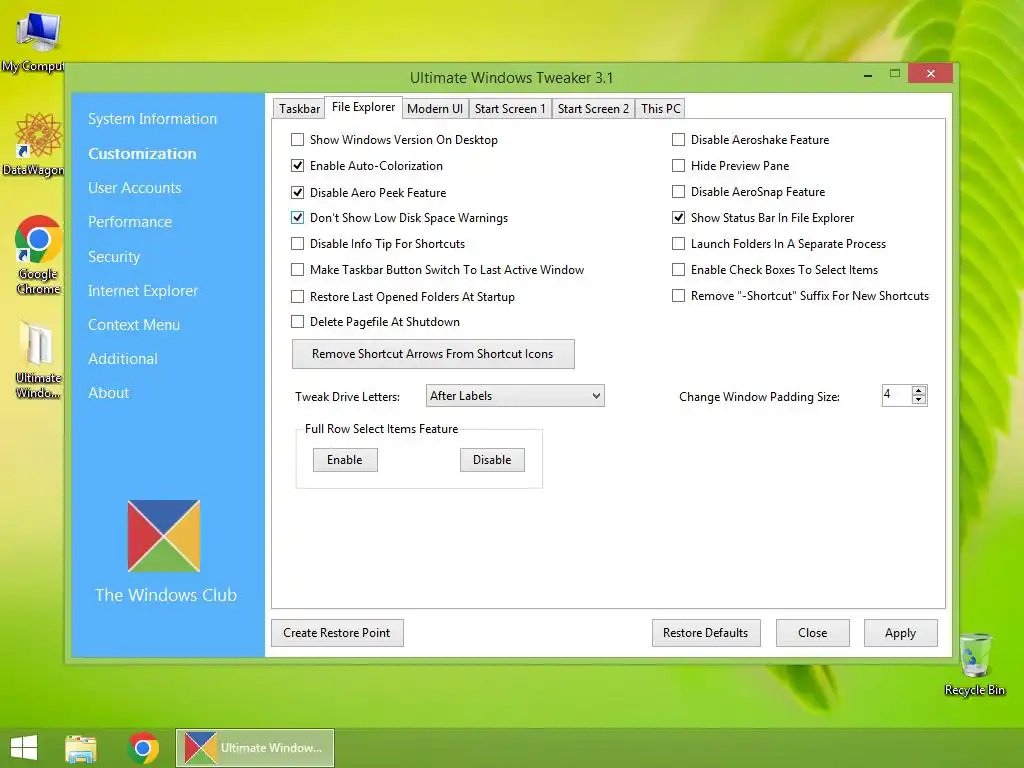Check Restore Last Opened Folders At Startup

click(297, 296)
